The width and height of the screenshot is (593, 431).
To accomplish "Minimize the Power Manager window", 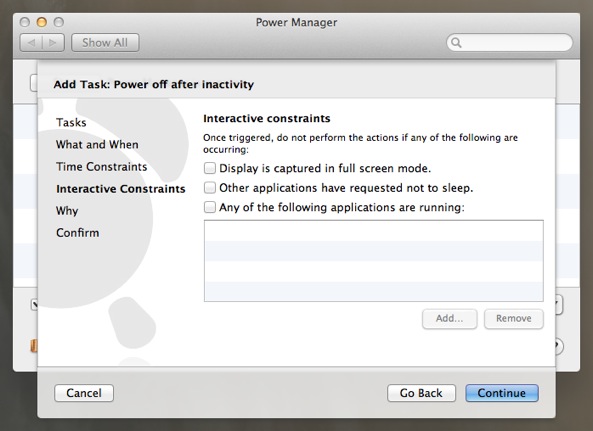I will pos(42,22).
